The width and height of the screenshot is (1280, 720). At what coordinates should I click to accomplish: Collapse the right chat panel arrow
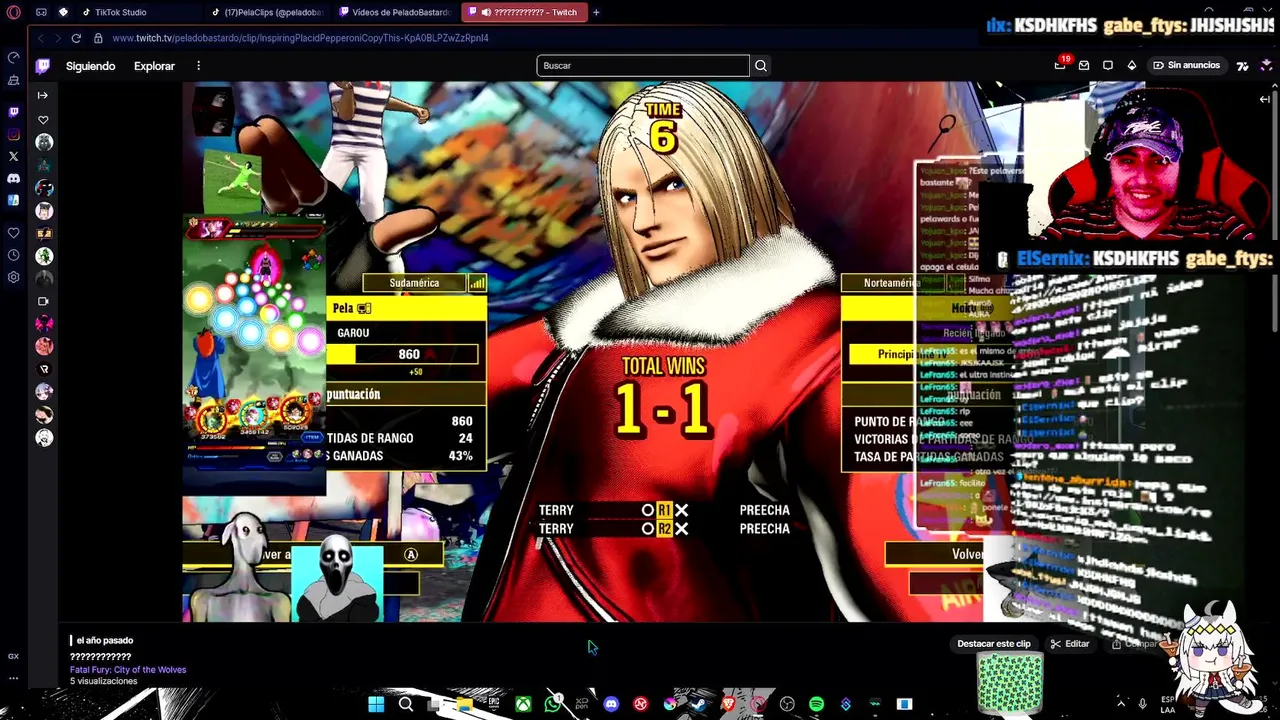1264,98
